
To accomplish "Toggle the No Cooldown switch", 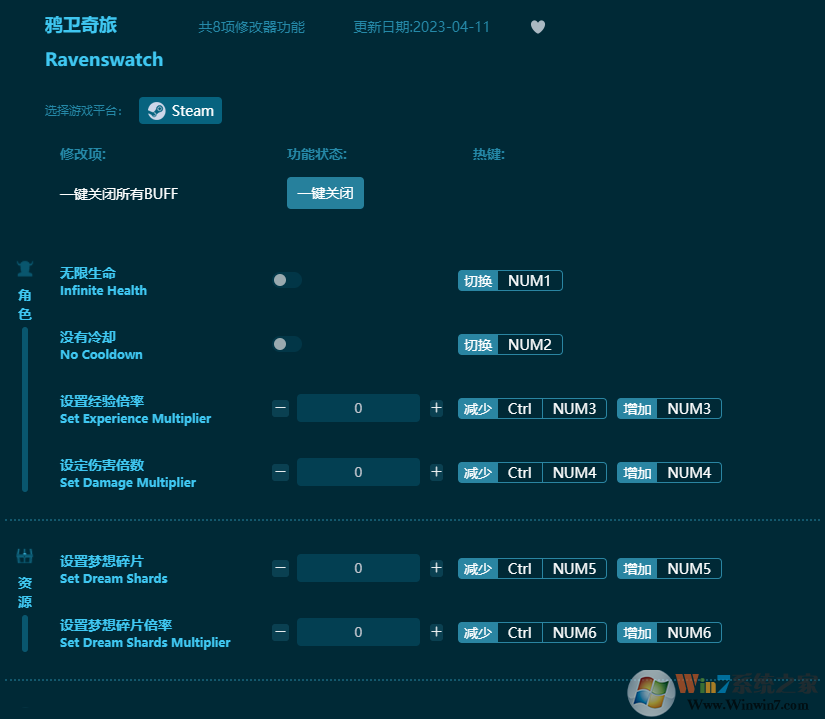I will 286,344.
